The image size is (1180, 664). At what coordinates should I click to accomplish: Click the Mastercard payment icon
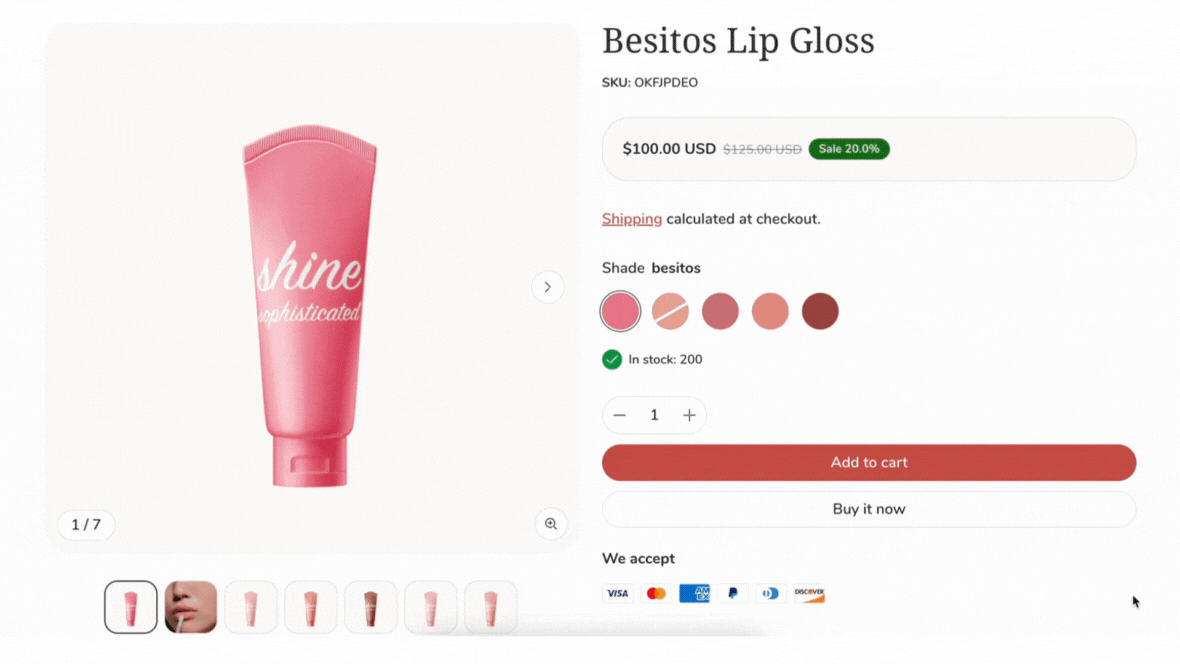656,593
